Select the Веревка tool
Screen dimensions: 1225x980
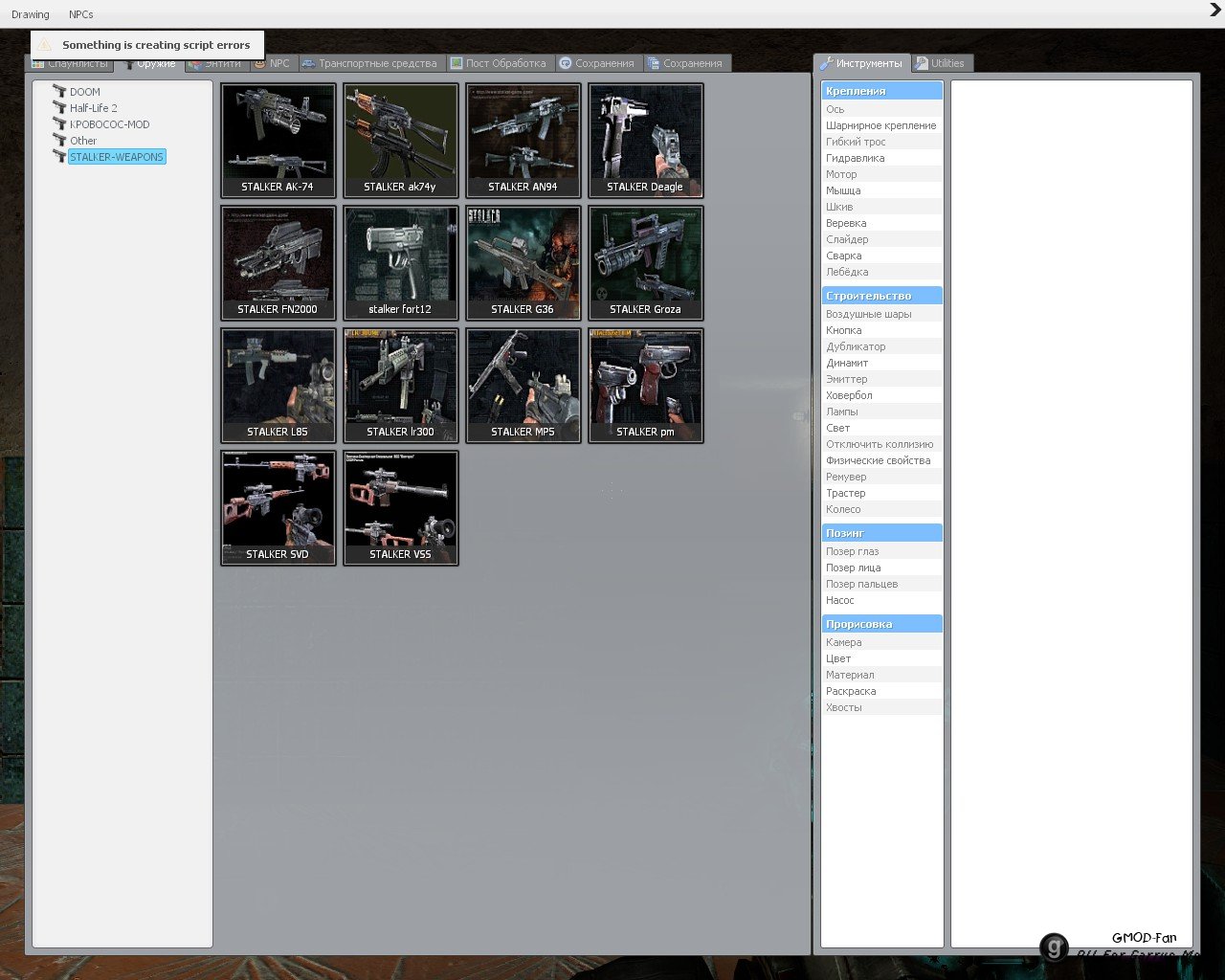point(881,223)
